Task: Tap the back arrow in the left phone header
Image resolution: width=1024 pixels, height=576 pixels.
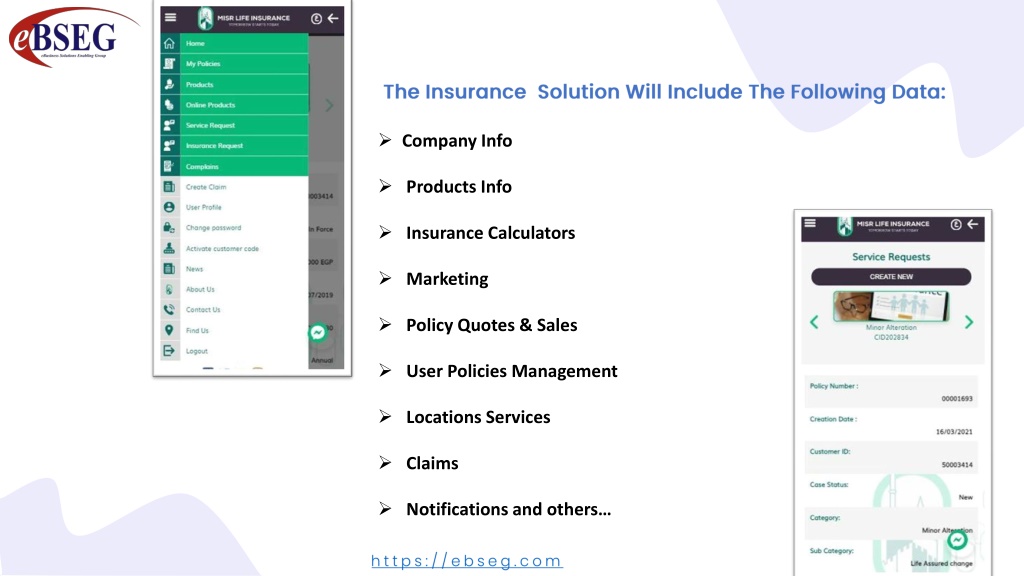Action: click(333, 18)
